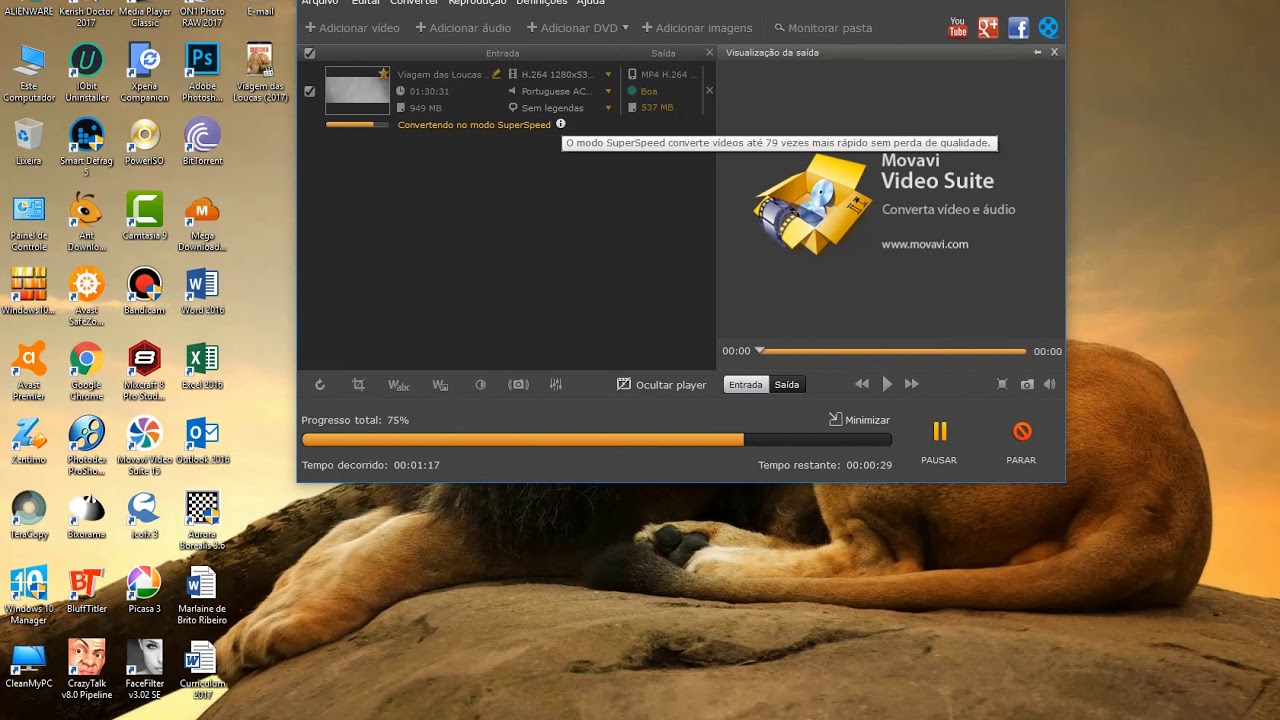Screen dimensions: 1280x720
Task: Select the crop tool icon
Action: 359,385
